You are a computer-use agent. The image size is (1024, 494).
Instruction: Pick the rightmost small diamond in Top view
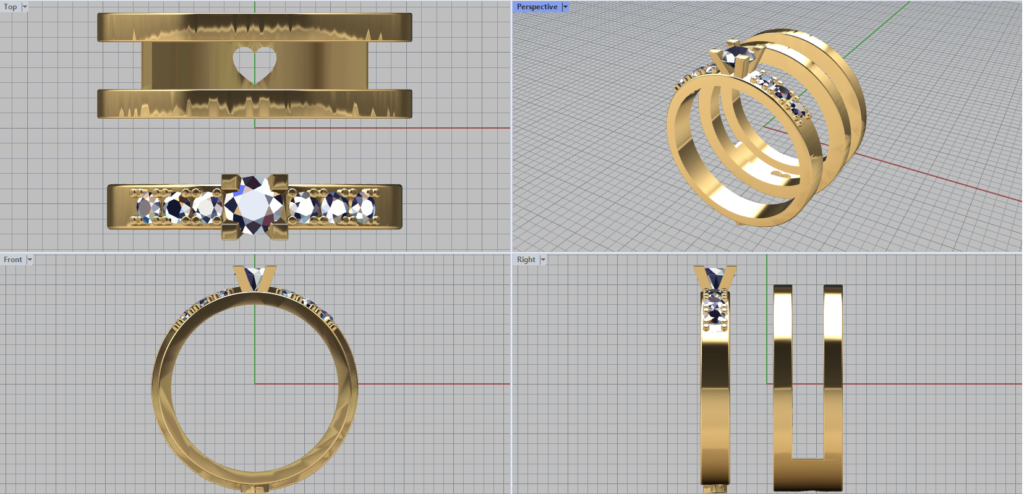click(x=362, y=207)
